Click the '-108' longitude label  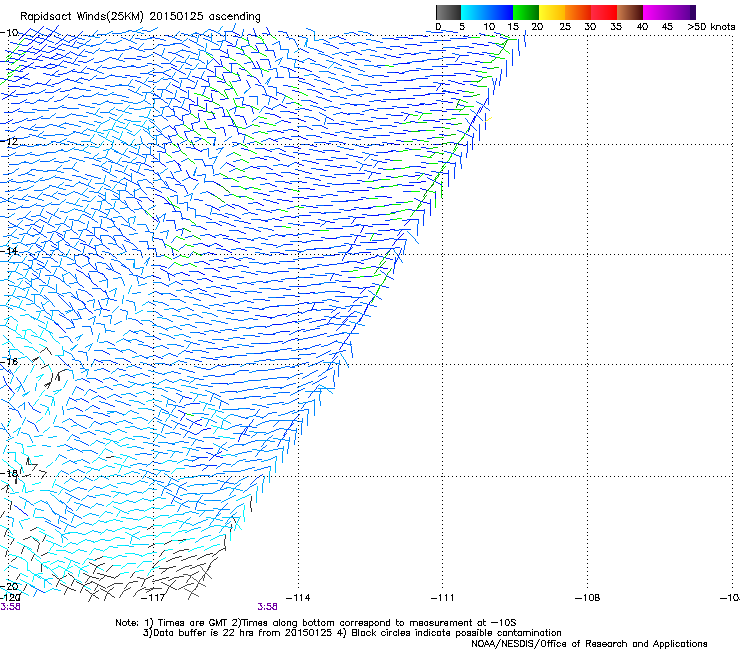pos(587,598)
